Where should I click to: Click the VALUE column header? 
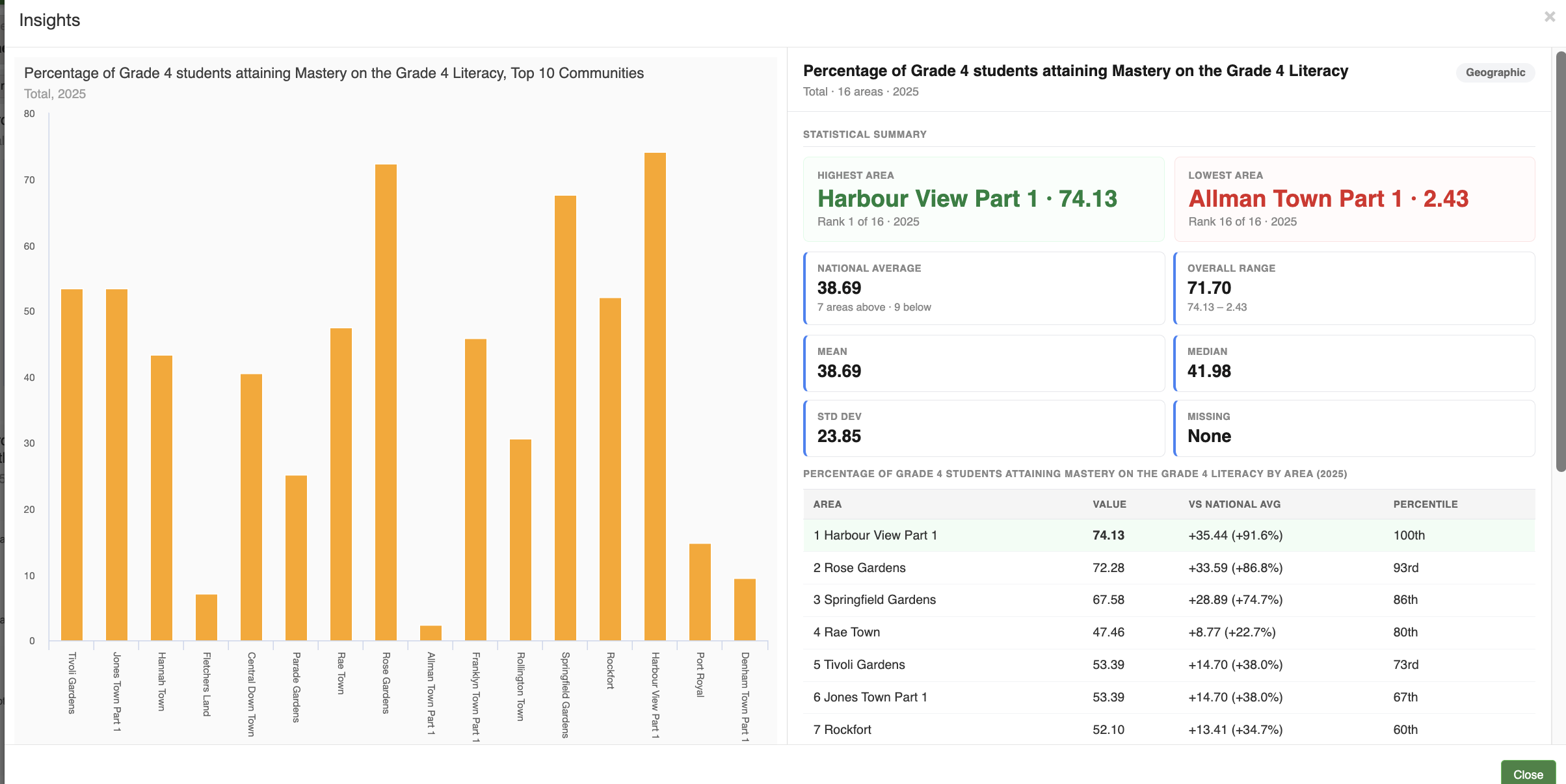point(1109,504)
